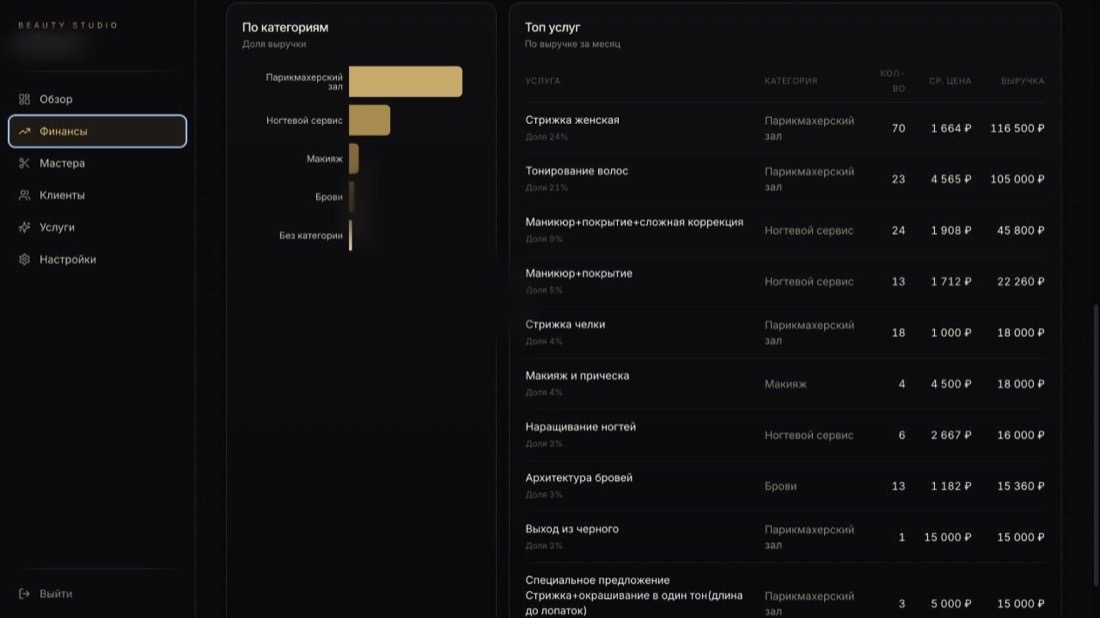Click the 116 500 ₽ revenue value

click(1017, 128)
